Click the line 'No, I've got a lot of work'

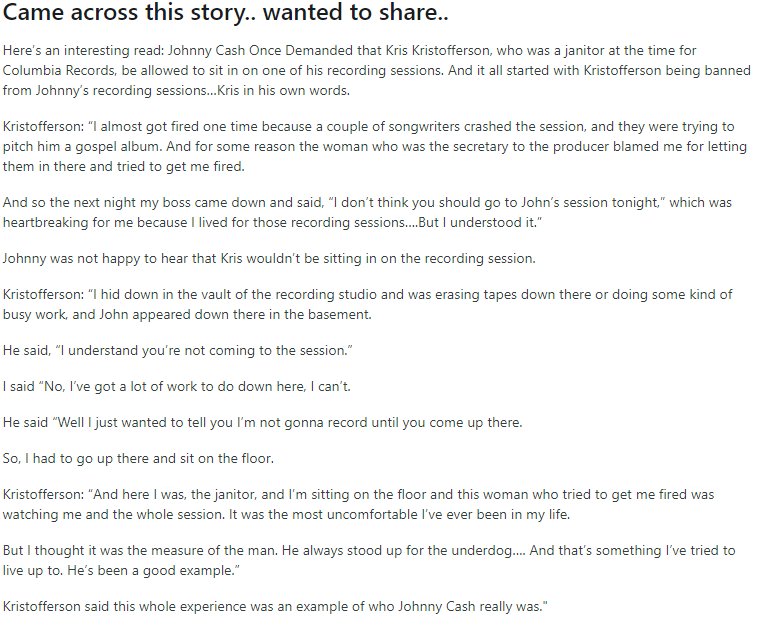pyautogui.click(x=177, y=386)
